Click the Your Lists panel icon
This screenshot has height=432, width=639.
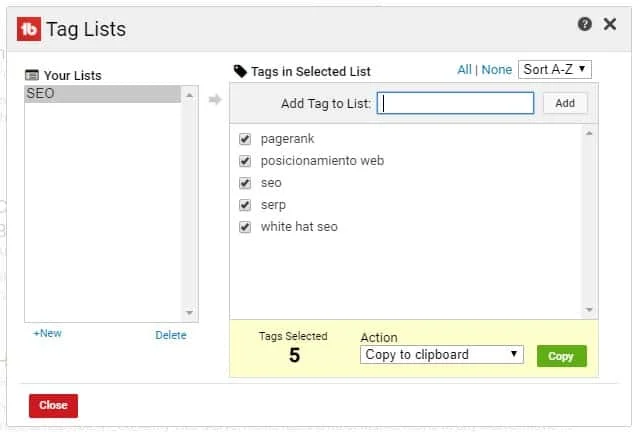[x=32, y=75]
